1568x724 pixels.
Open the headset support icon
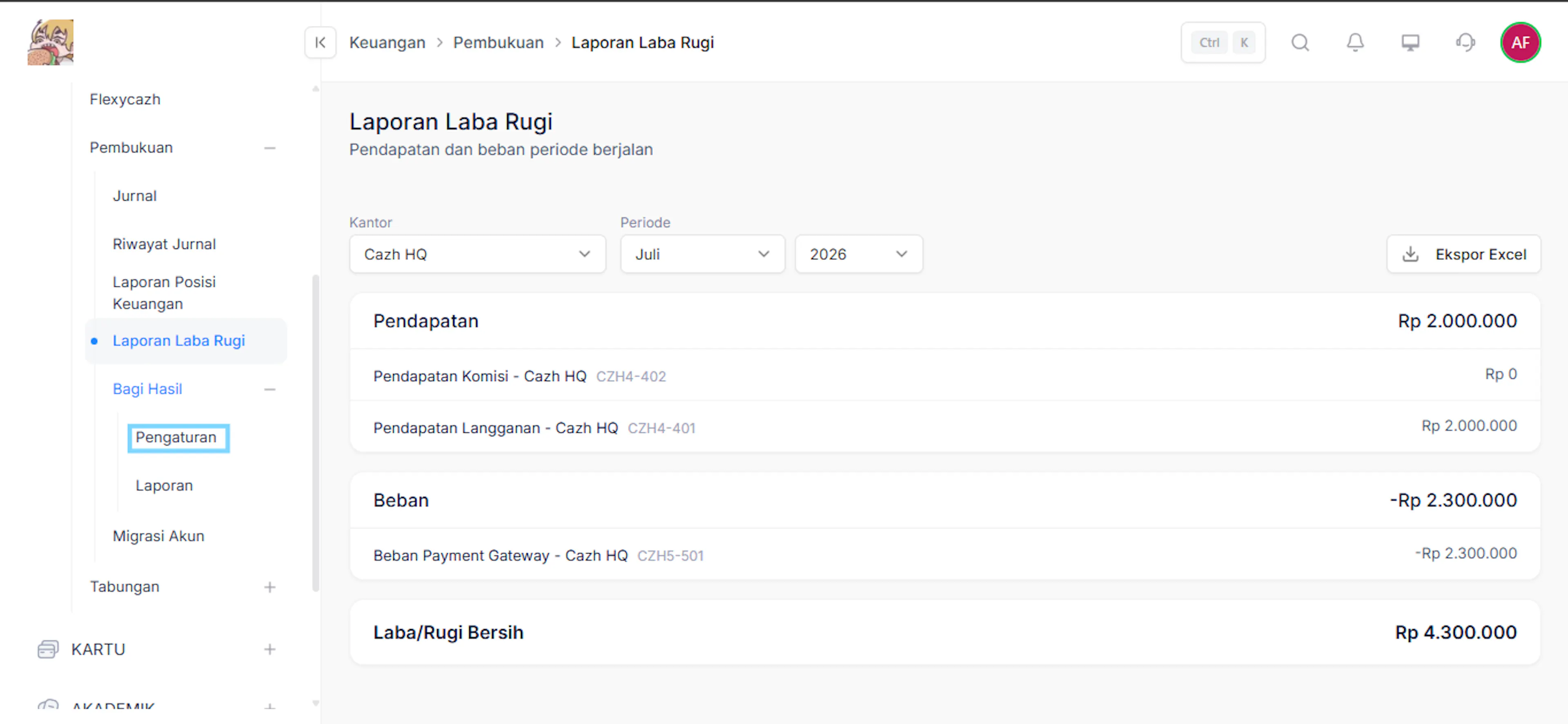pyautogui.click(x=1465, y=42)
